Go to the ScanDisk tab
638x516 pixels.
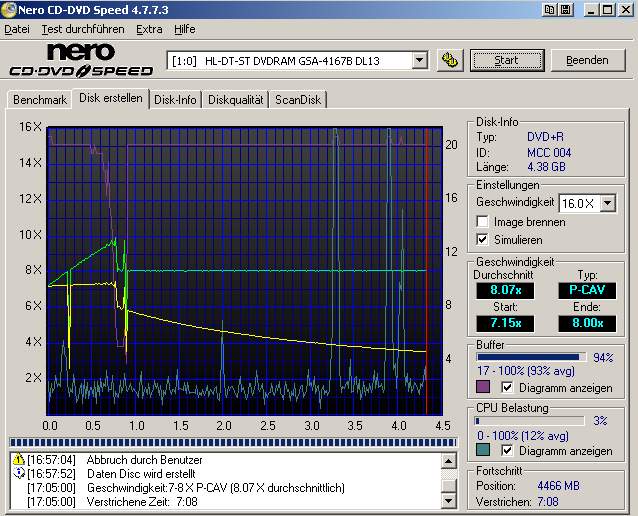(298, 100)
